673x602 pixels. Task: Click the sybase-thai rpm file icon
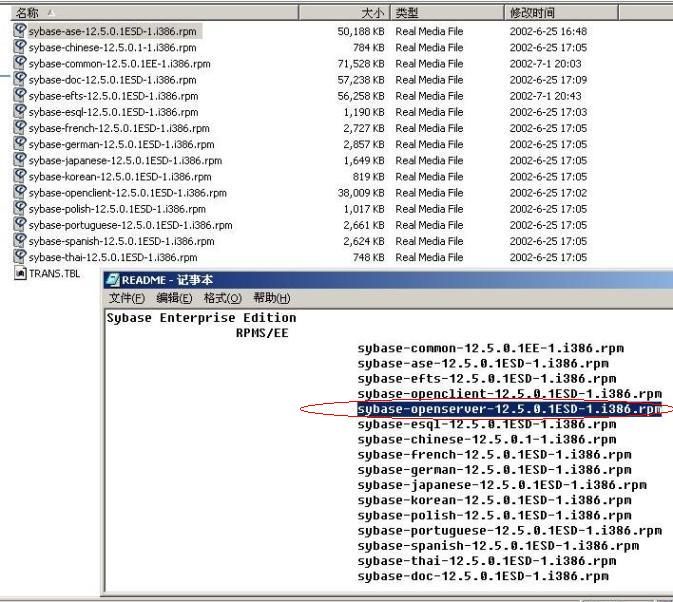click(20, 257)
